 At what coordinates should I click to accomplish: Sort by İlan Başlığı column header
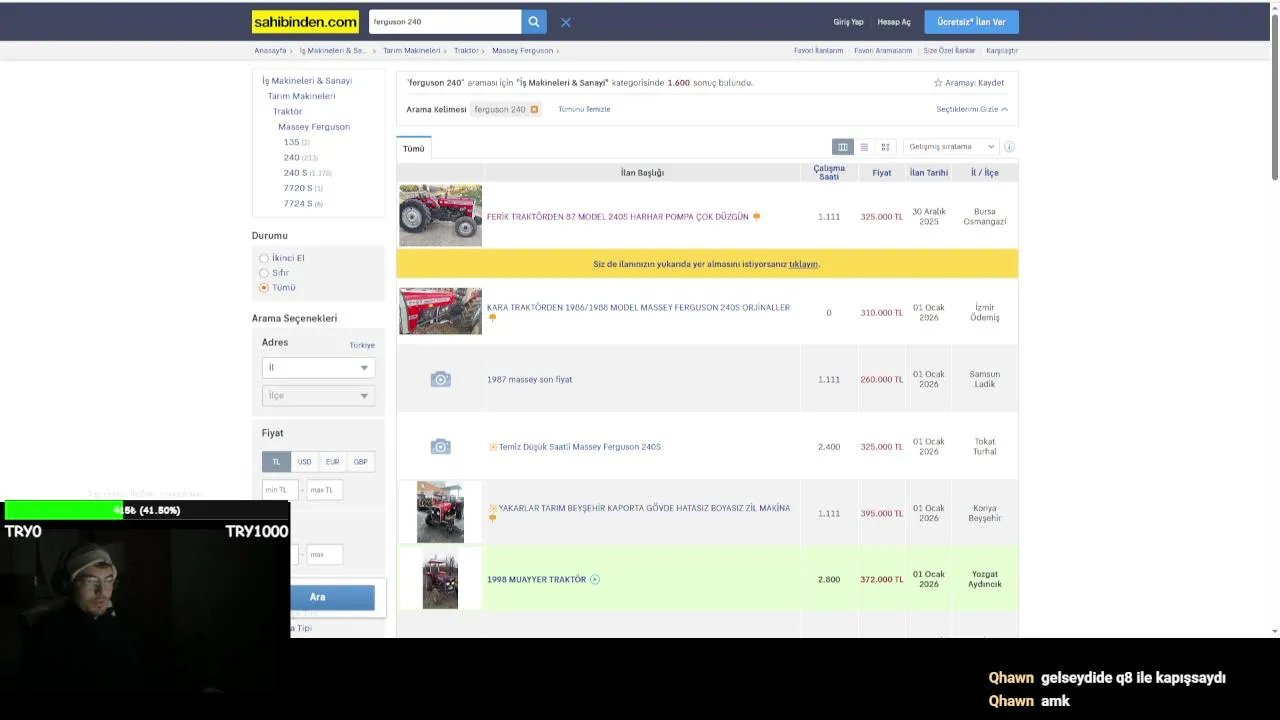[x=642, y=173]
